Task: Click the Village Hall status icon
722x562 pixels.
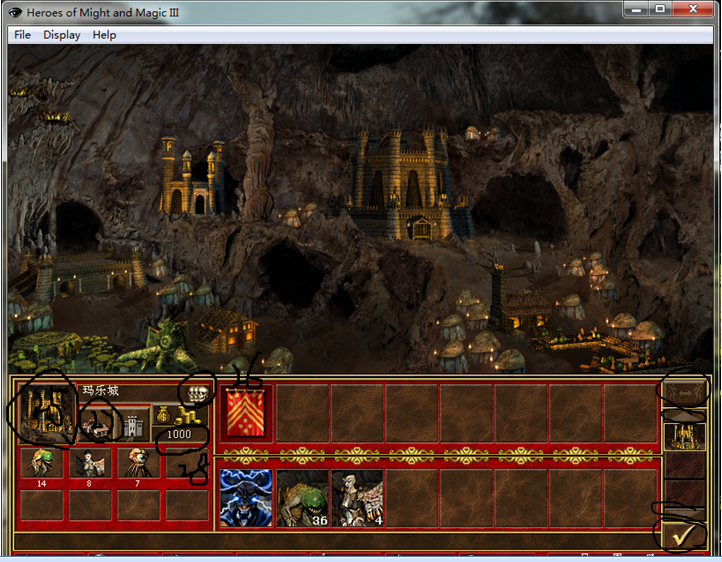Action: 97,424
